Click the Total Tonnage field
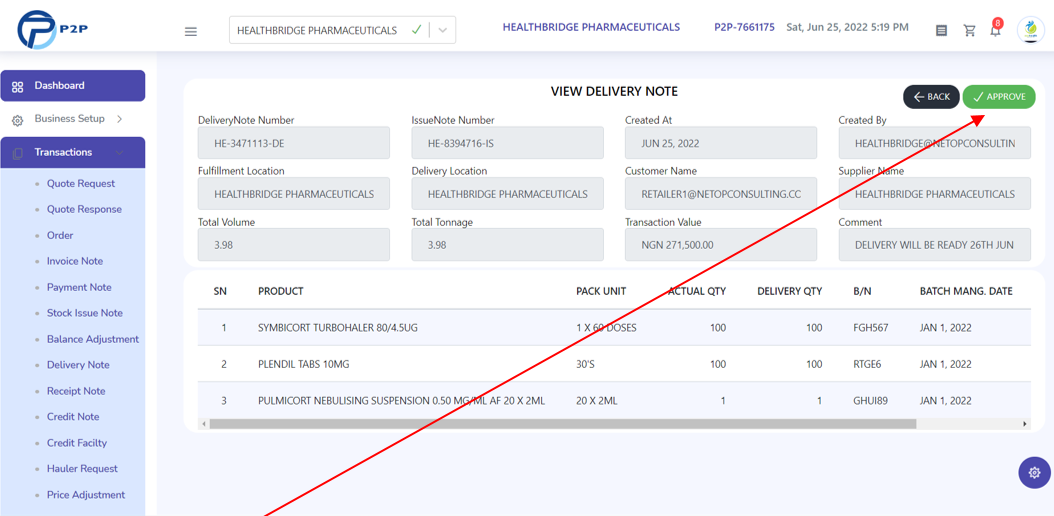 (508, 245)
